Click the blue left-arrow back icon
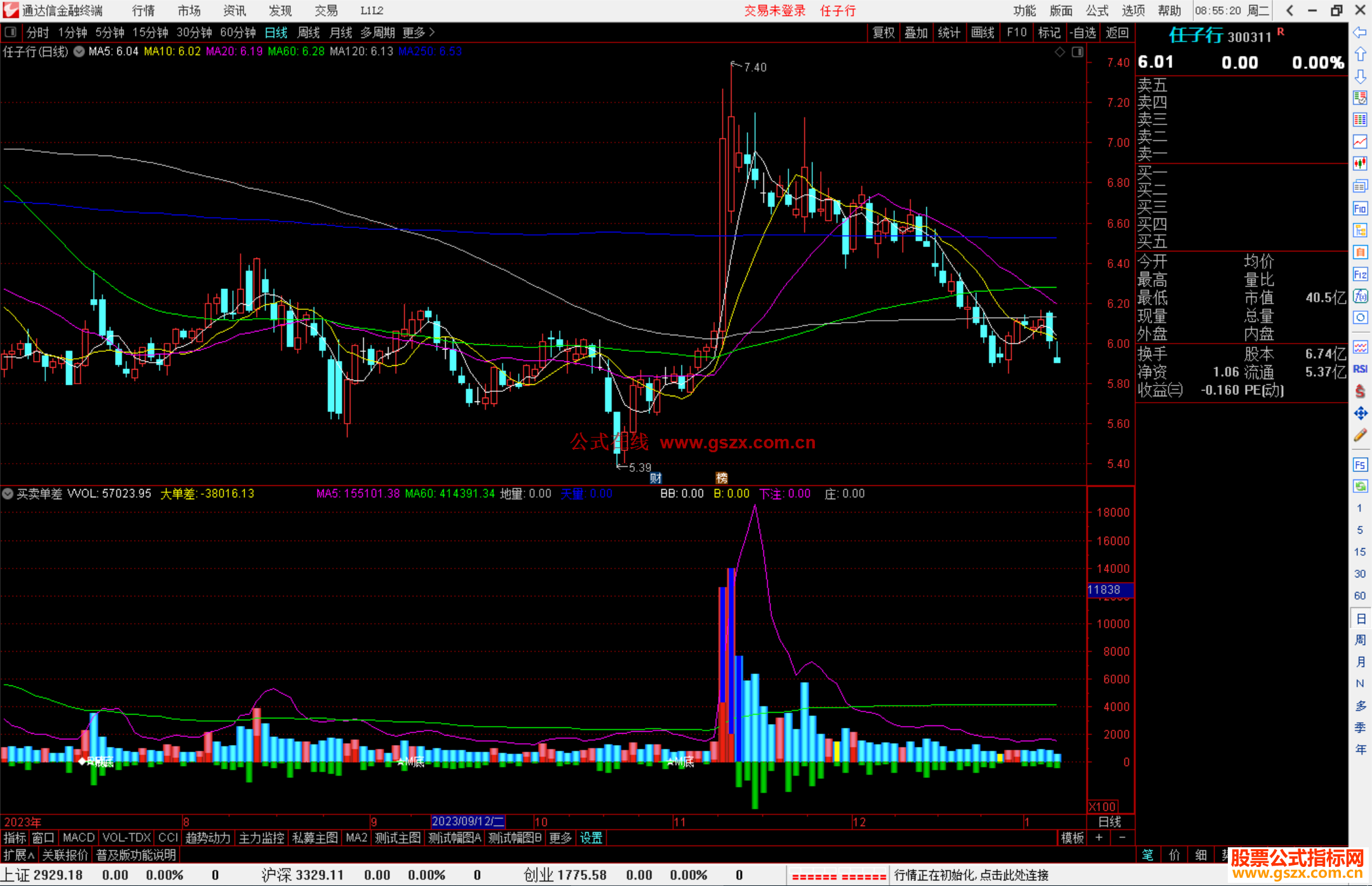 [1360, 32]
